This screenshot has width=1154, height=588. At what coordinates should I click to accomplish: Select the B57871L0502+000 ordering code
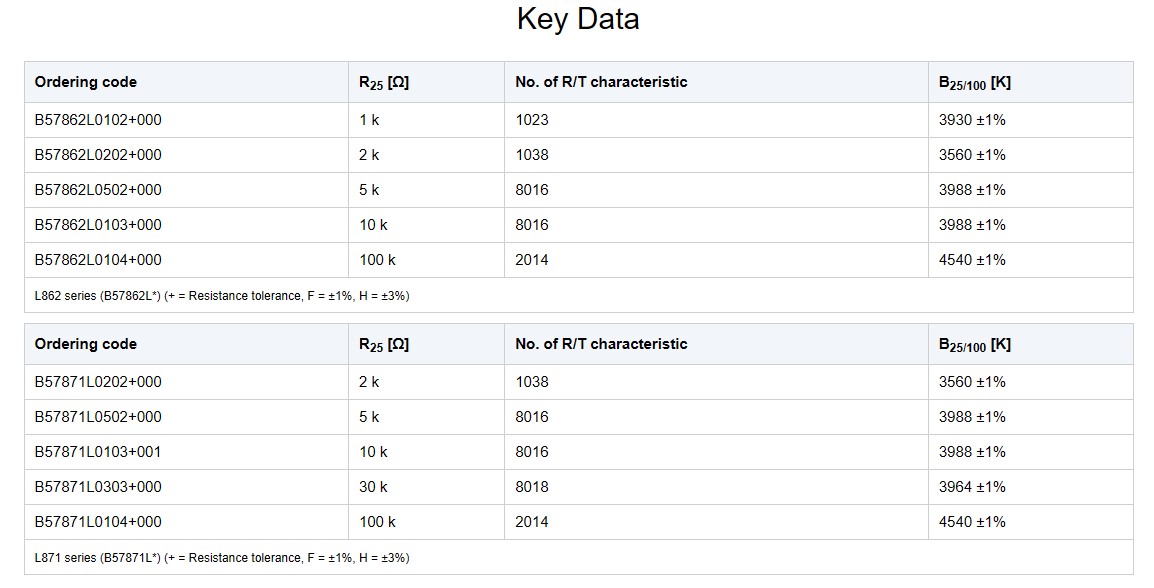coord(98,417)
